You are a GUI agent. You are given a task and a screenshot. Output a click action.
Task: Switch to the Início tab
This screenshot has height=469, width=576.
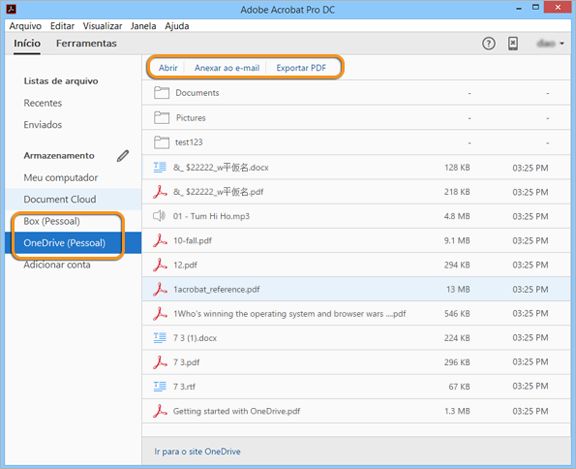tap(27, 43)
